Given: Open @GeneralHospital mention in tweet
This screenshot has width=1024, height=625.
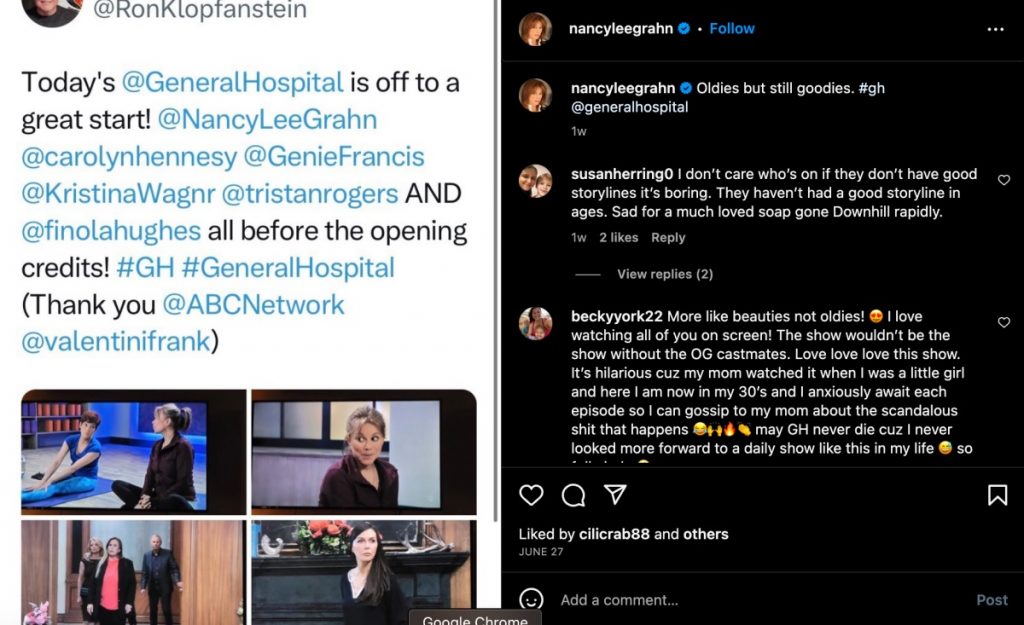Looking at the screenshot, I should click(x=232, y=82).
